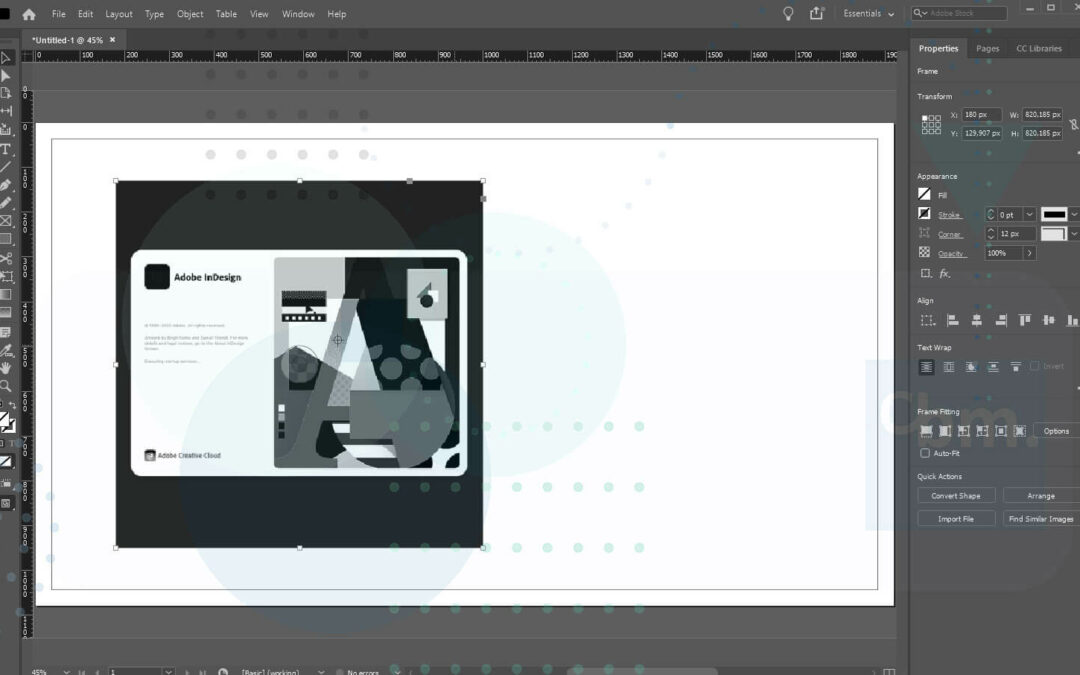The image size is (1080, 675).
Task: Open the Object menu
Action: click(x=190, y=14)
